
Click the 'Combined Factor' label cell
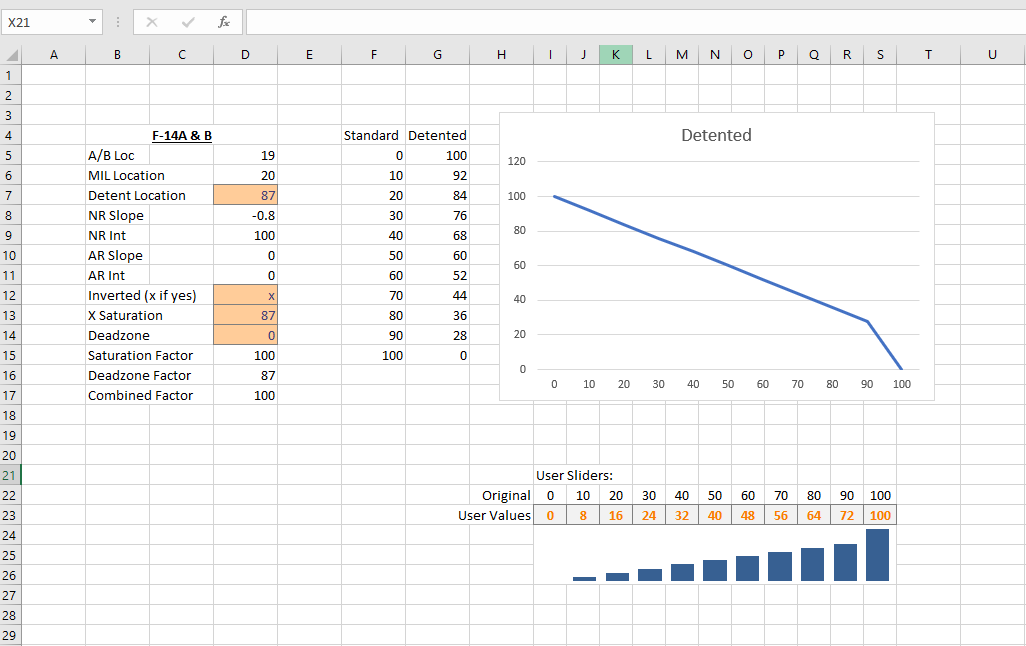click(x=141, y=395)
